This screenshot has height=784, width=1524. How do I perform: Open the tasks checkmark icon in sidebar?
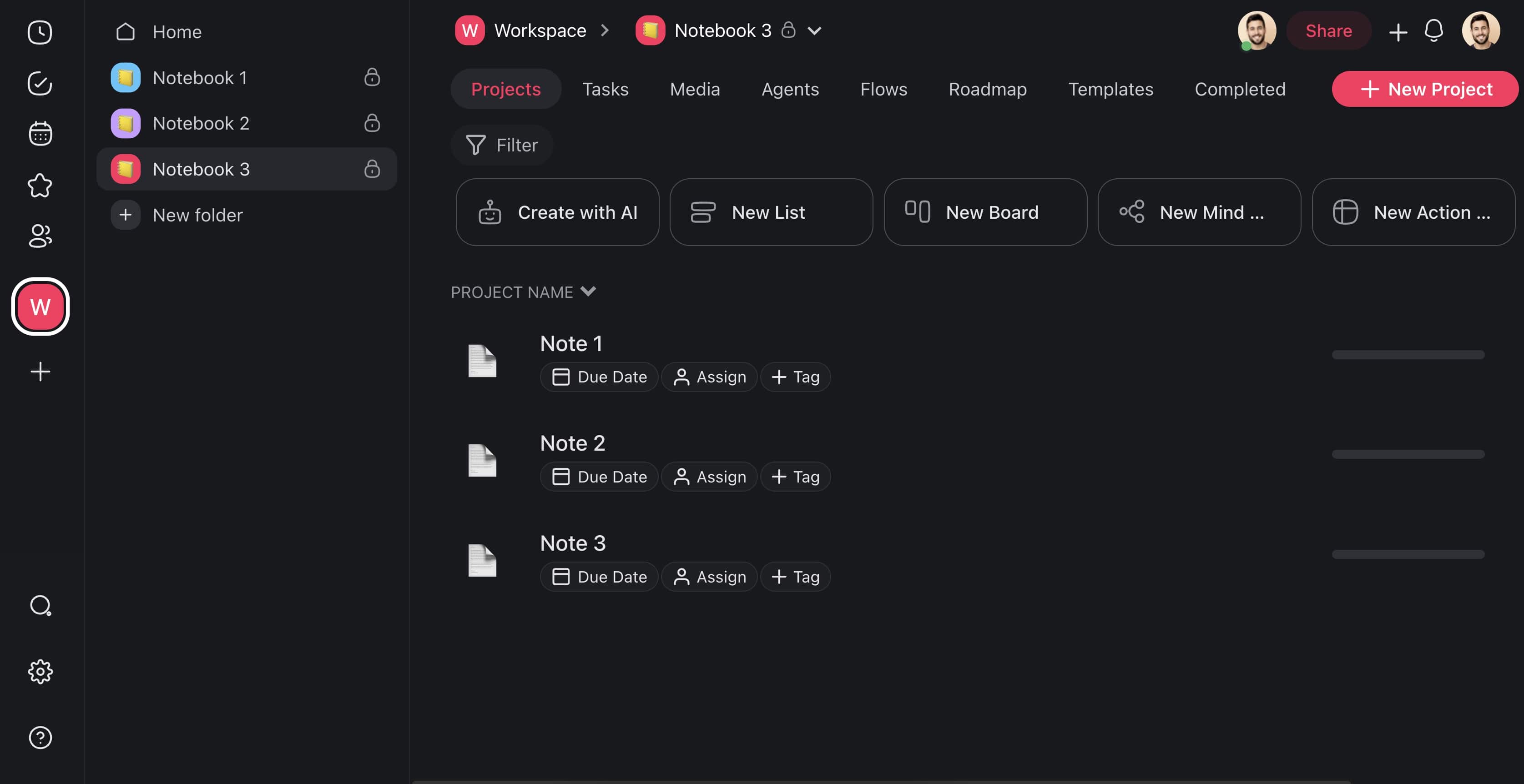click(40, 83)
